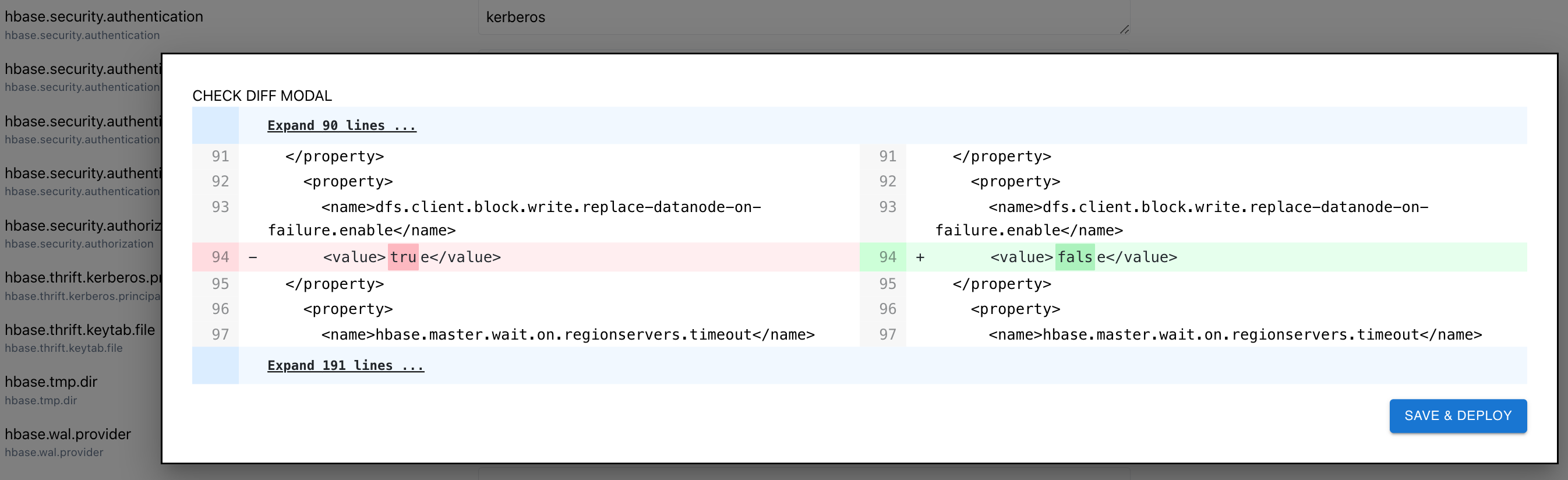Click the highlighted 'tru' deleted text
The image size is (1568, 480).
click(x=403, y=257)
